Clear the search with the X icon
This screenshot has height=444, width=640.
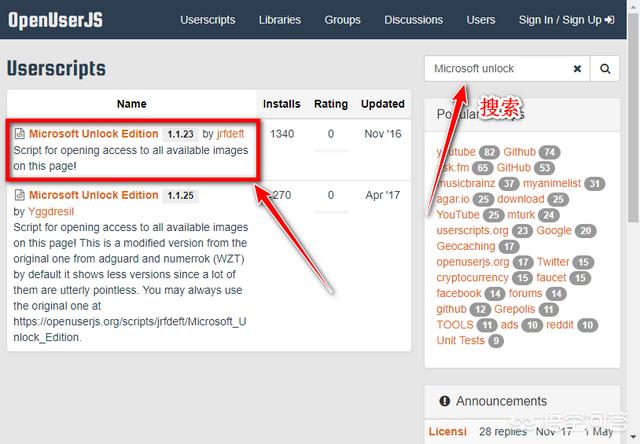(577, 69)
